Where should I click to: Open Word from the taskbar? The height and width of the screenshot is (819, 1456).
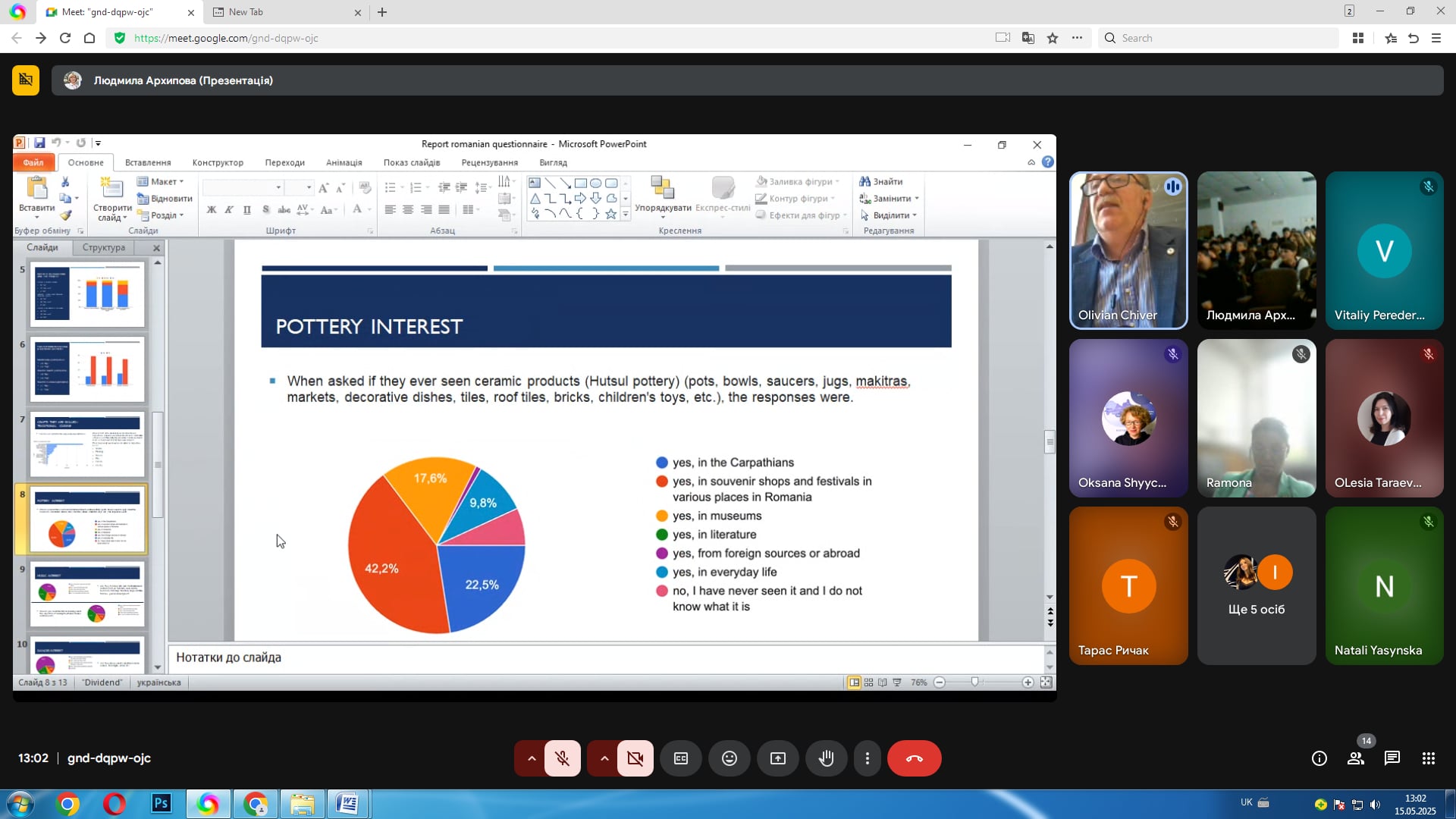(x=347, y=804)
